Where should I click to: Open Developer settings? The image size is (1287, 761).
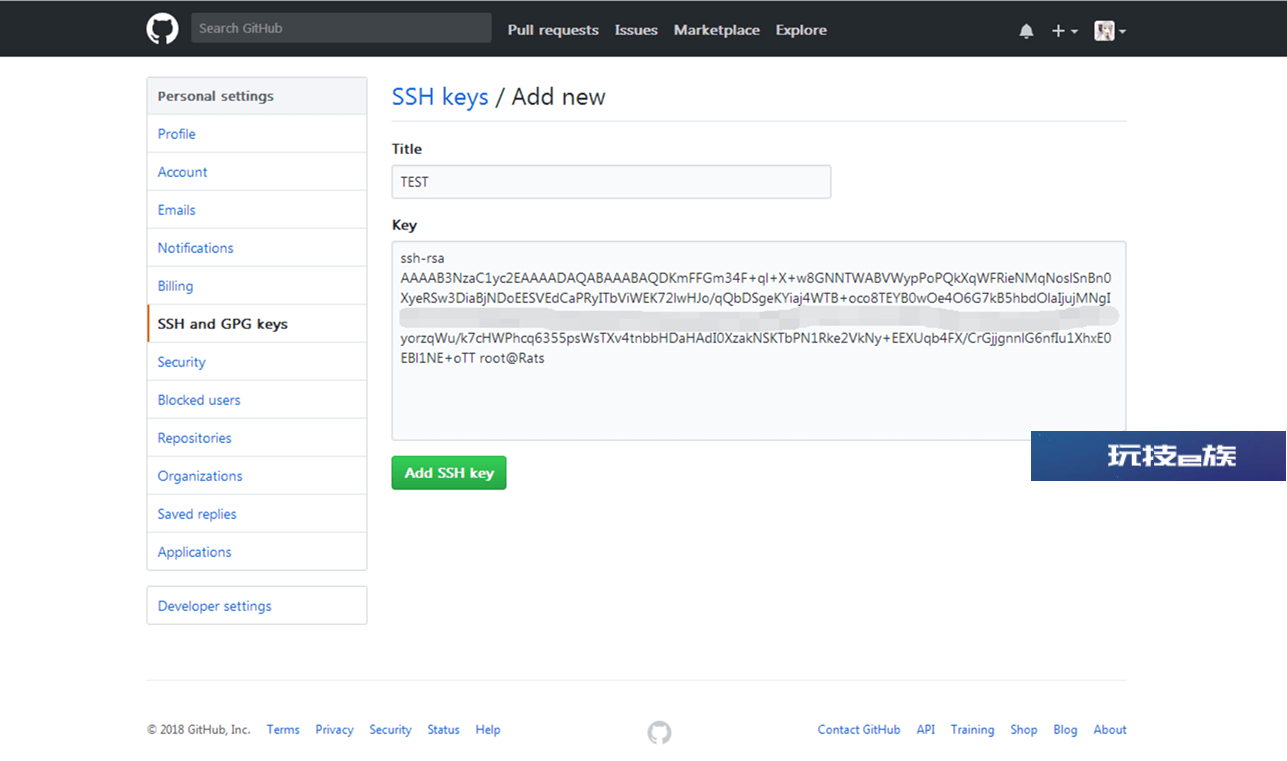click(x=257, y=606)
